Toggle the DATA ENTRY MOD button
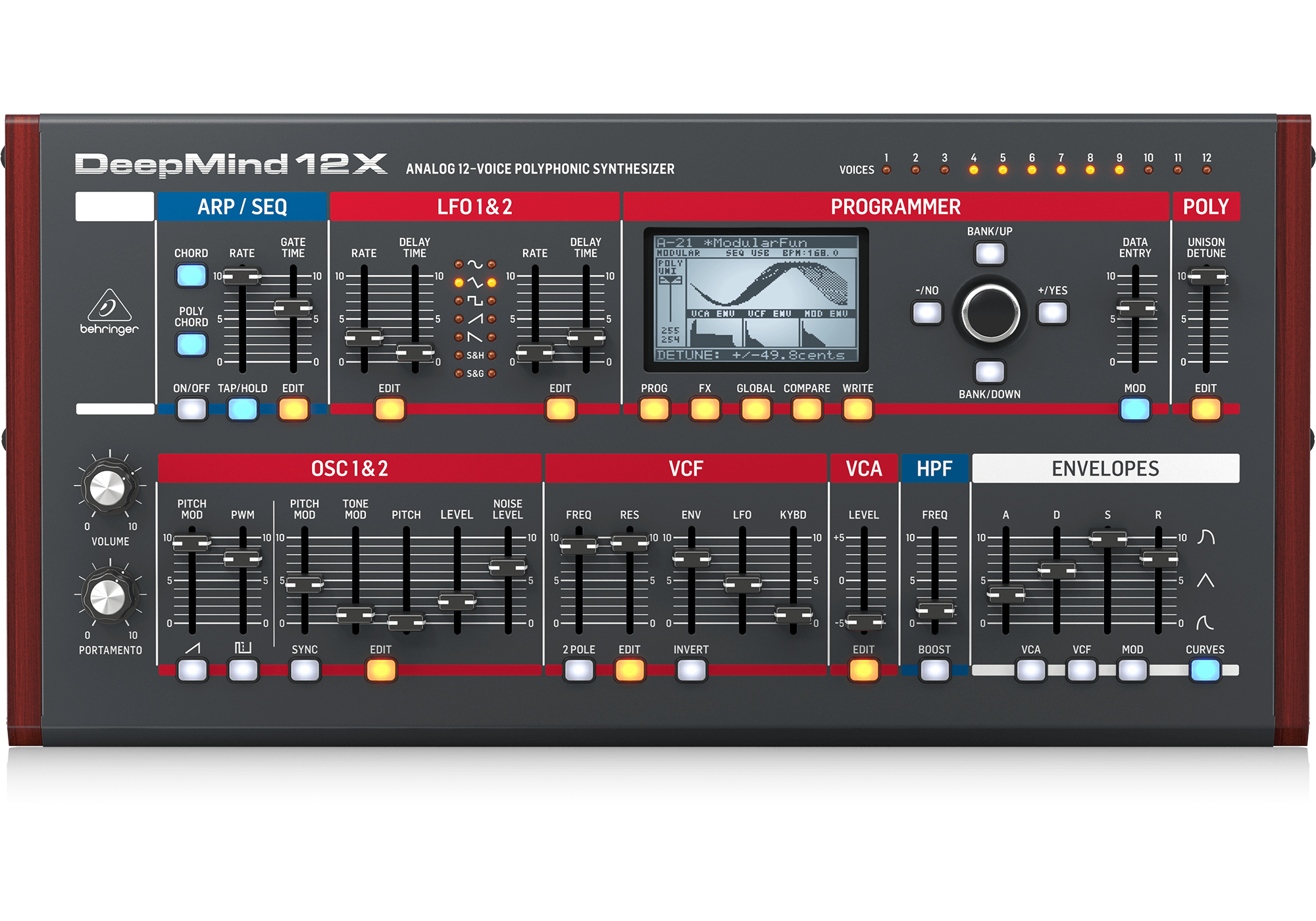Viewport: 1316px width, 921px height. [1135, 409]
